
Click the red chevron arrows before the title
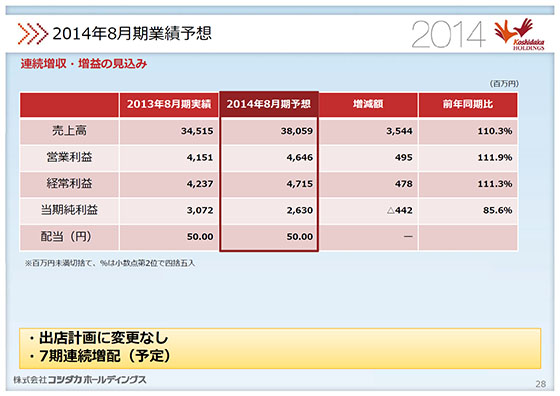[32, 34]
